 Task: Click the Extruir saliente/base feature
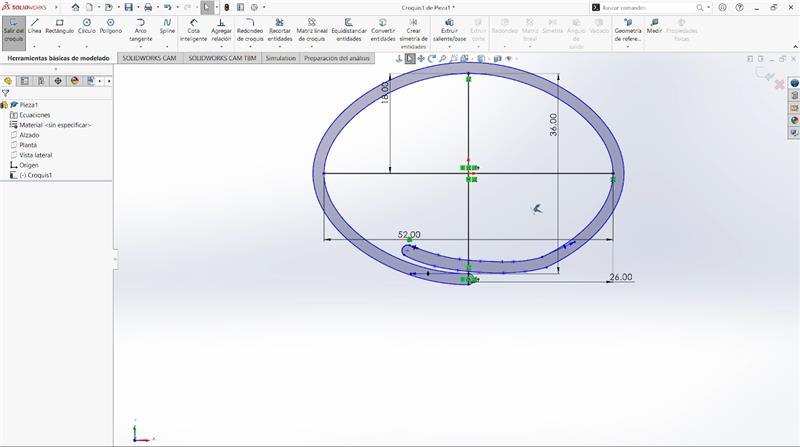(x=449, y=30)
